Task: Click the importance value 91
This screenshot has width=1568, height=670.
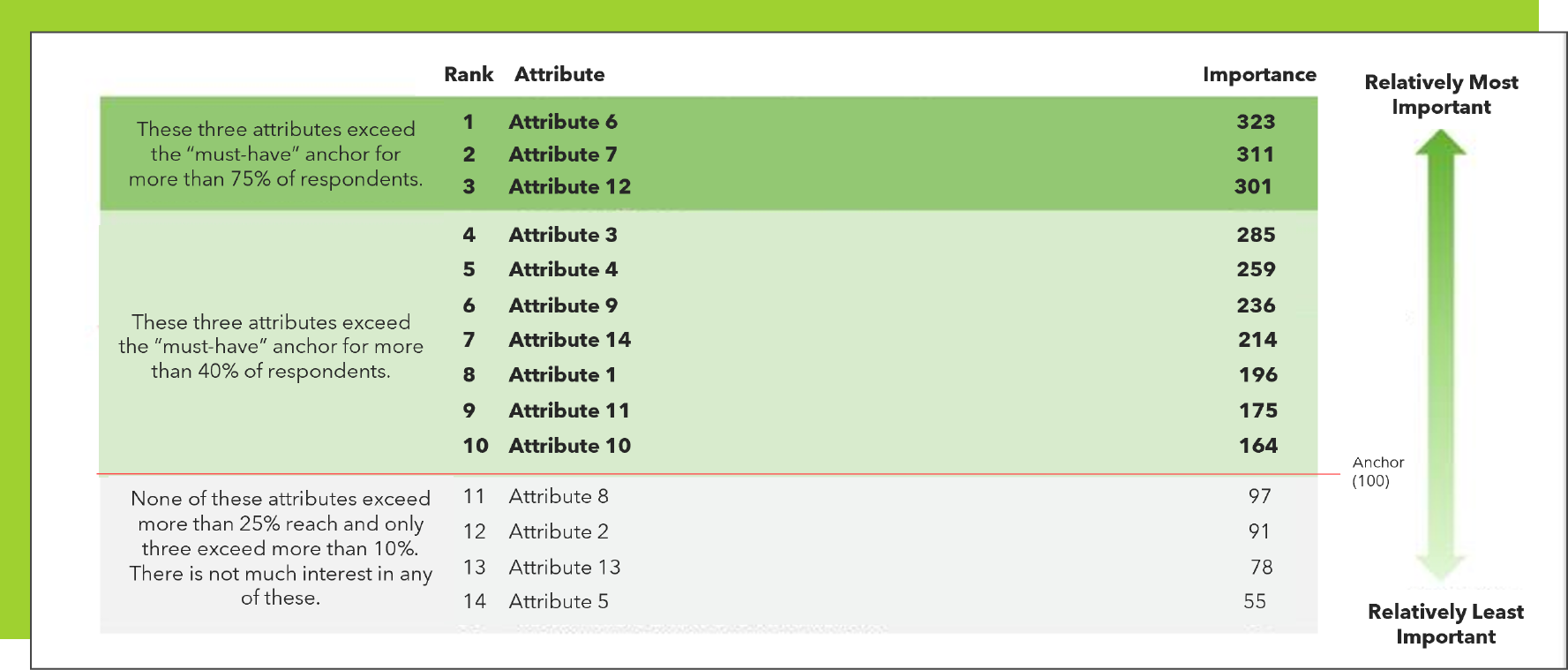Action: pos(1258,531)
